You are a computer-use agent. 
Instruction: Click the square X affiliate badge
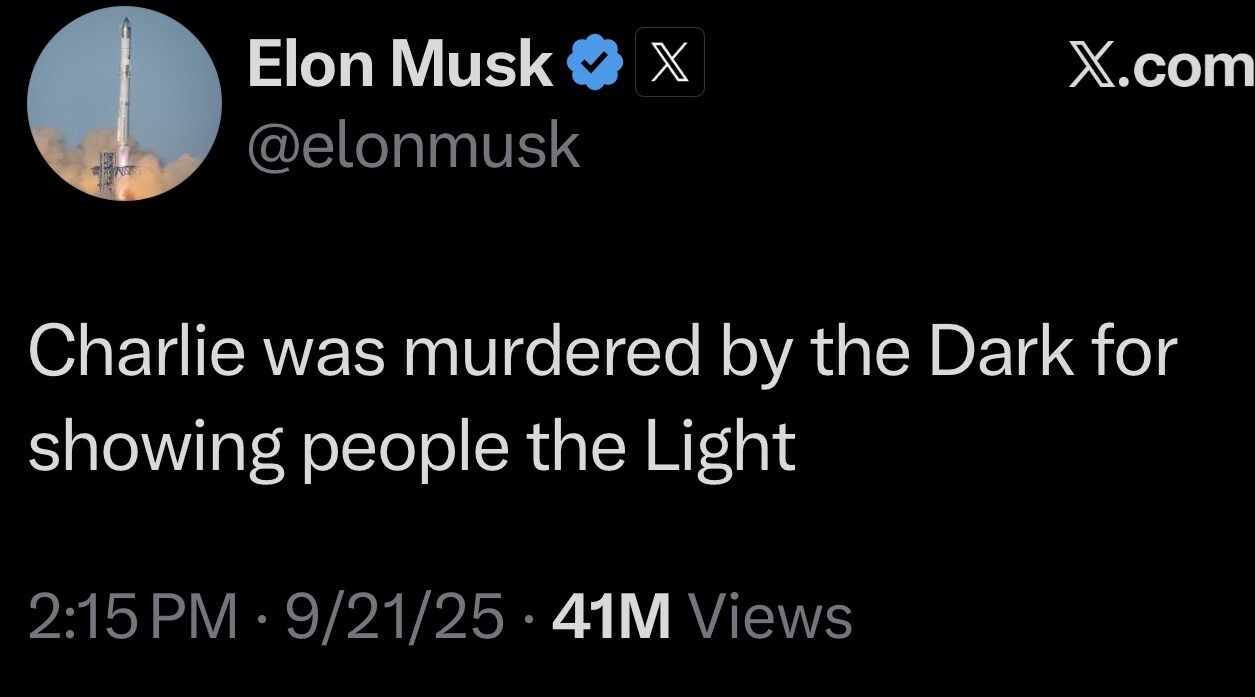point(669,62)
